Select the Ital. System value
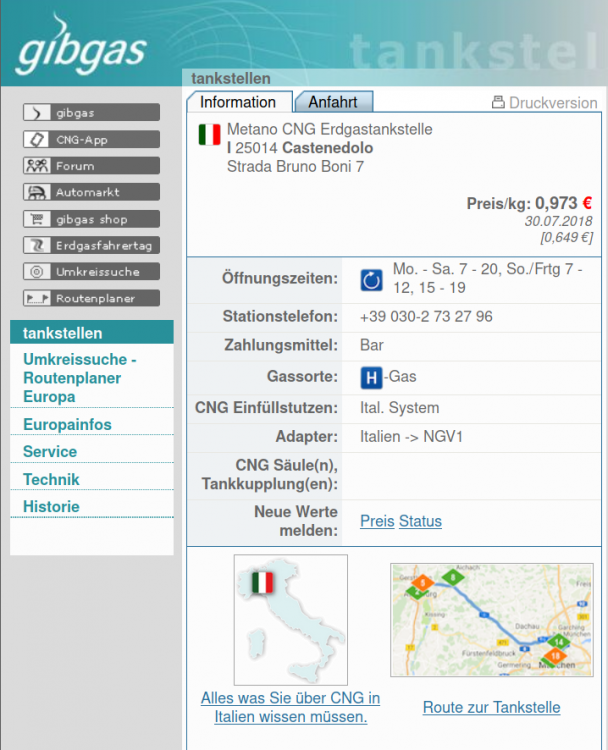Screen dimensions: 608x750 [x=399, y=408]
